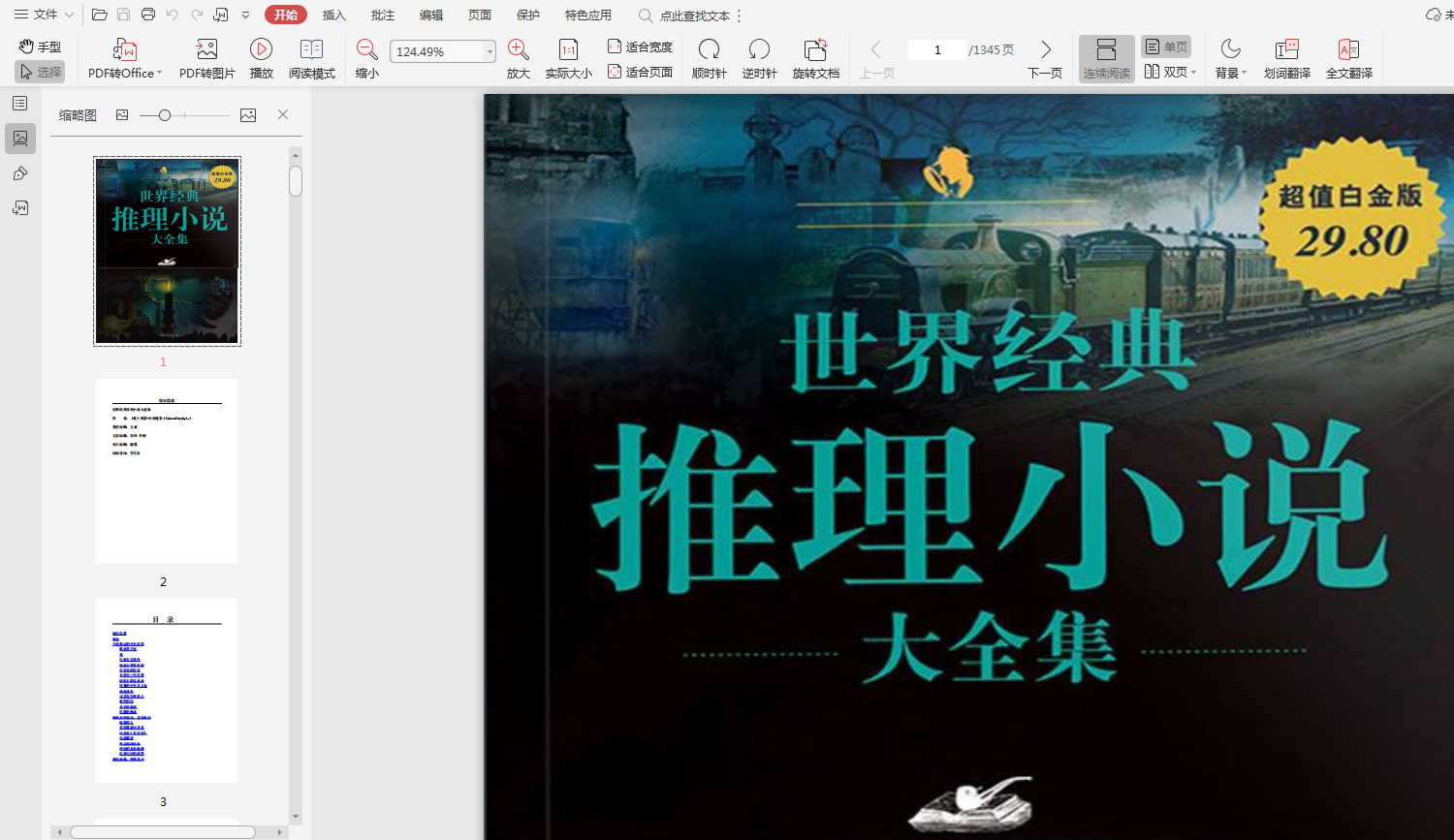The image size is (1454, 840).
Task: Go to previous page with 上一页
Action: [x=876, y=58]
